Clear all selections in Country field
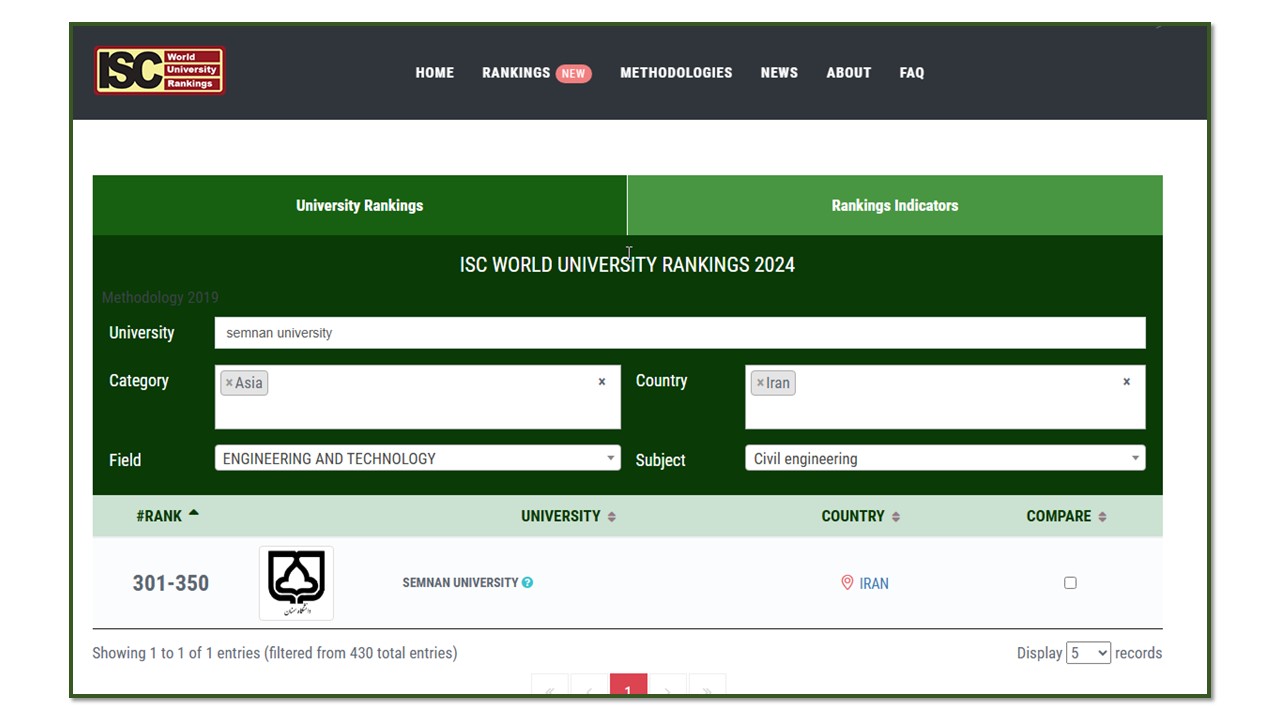1280x720 pixels. click(1126, 382)
